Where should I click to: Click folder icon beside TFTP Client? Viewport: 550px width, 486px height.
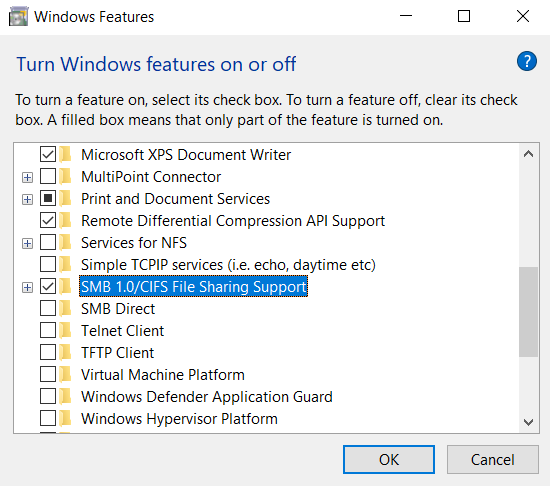[65, 353]
